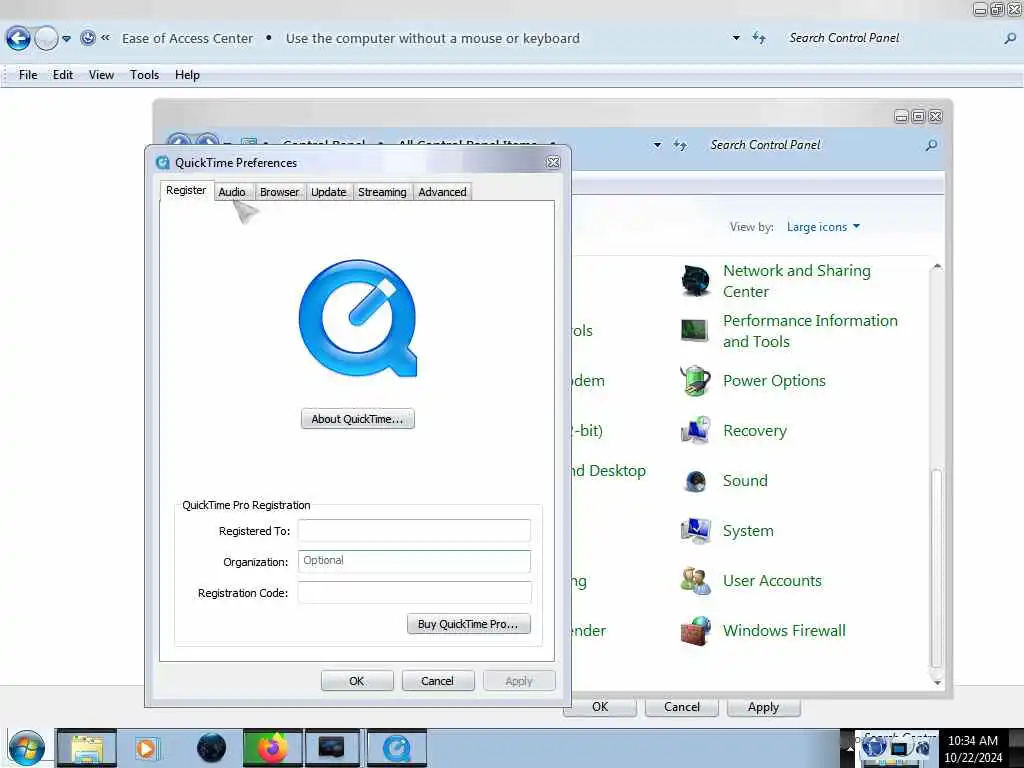Open Firefox from the taskbar
This screenshot has width=1024, height=768.
pos(272,748)
